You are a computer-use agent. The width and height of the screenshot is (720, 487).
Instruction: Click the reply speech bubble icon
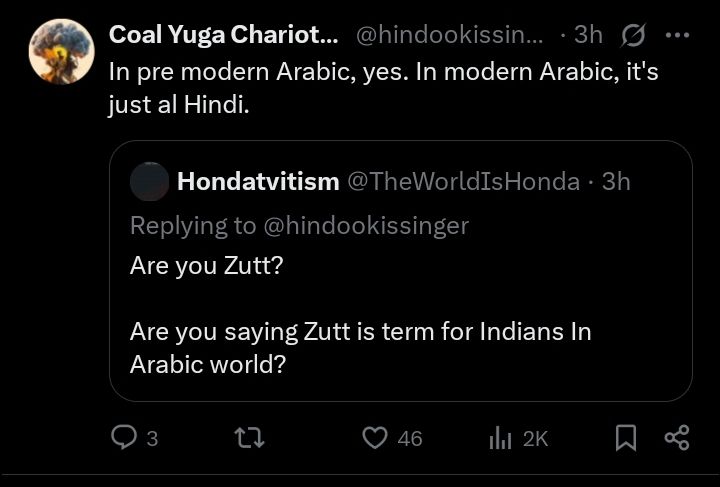coord(123,438)
